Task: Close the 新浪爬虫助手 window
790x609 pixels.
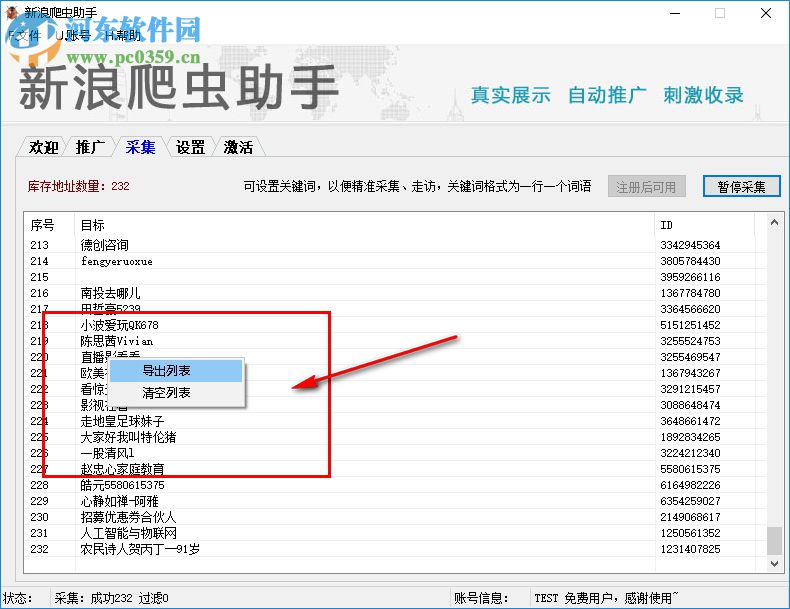Action: [x=766, y=13]
